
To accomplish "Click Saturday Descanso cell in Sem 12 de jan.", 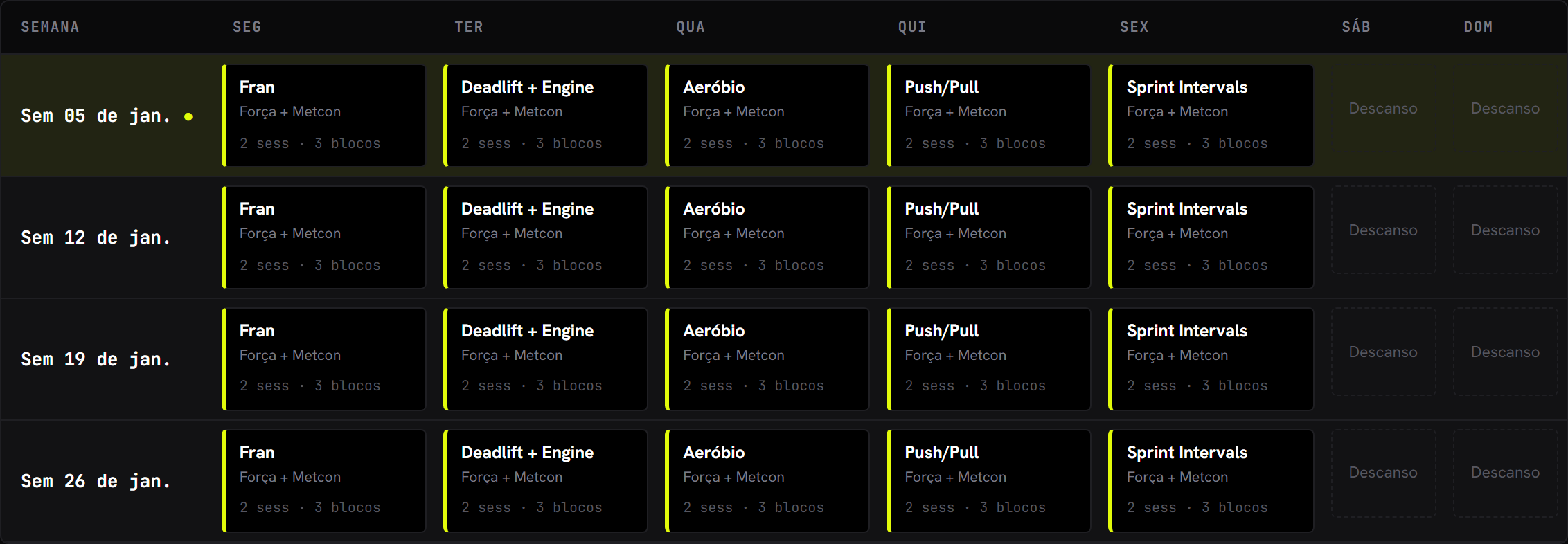I will (1383, 230).
